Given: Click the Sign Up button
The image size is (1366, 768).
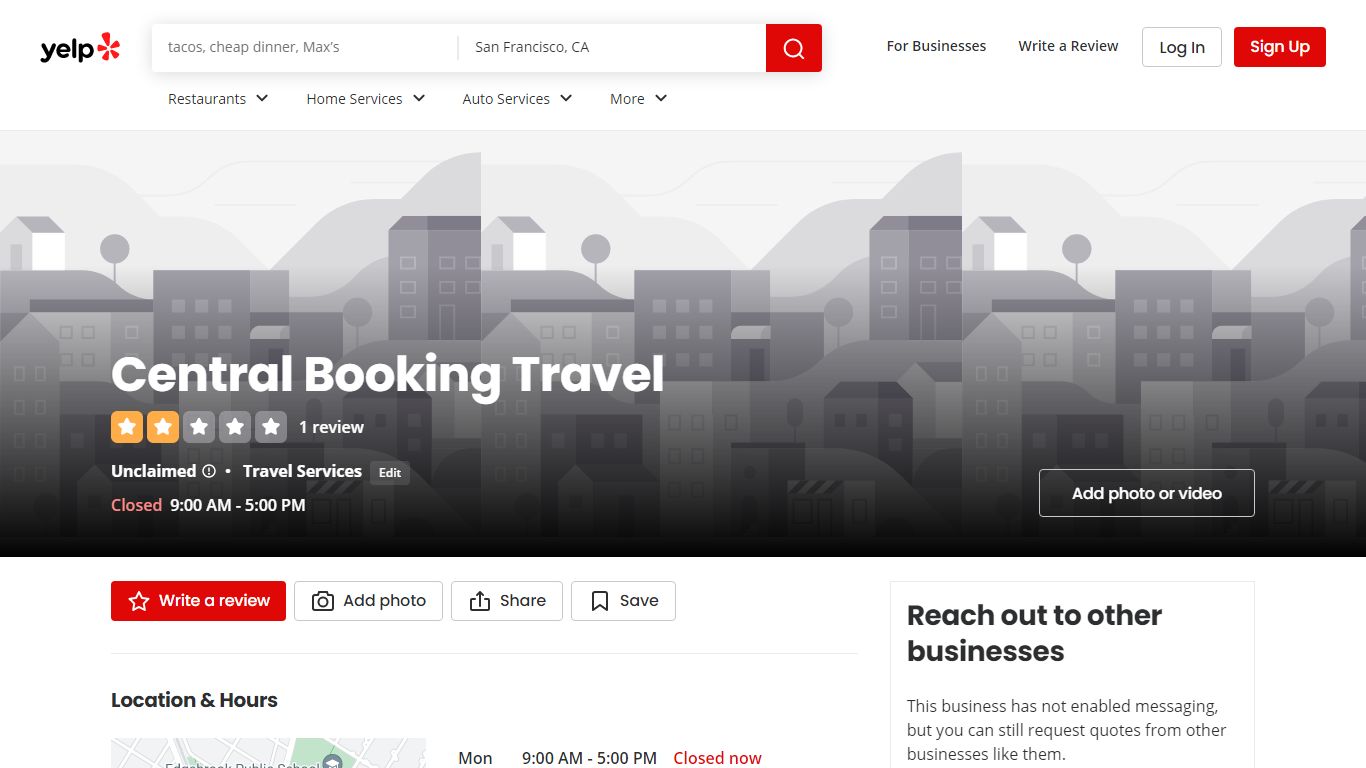Looking at the screenshot, I should [x=1280, y=47].
